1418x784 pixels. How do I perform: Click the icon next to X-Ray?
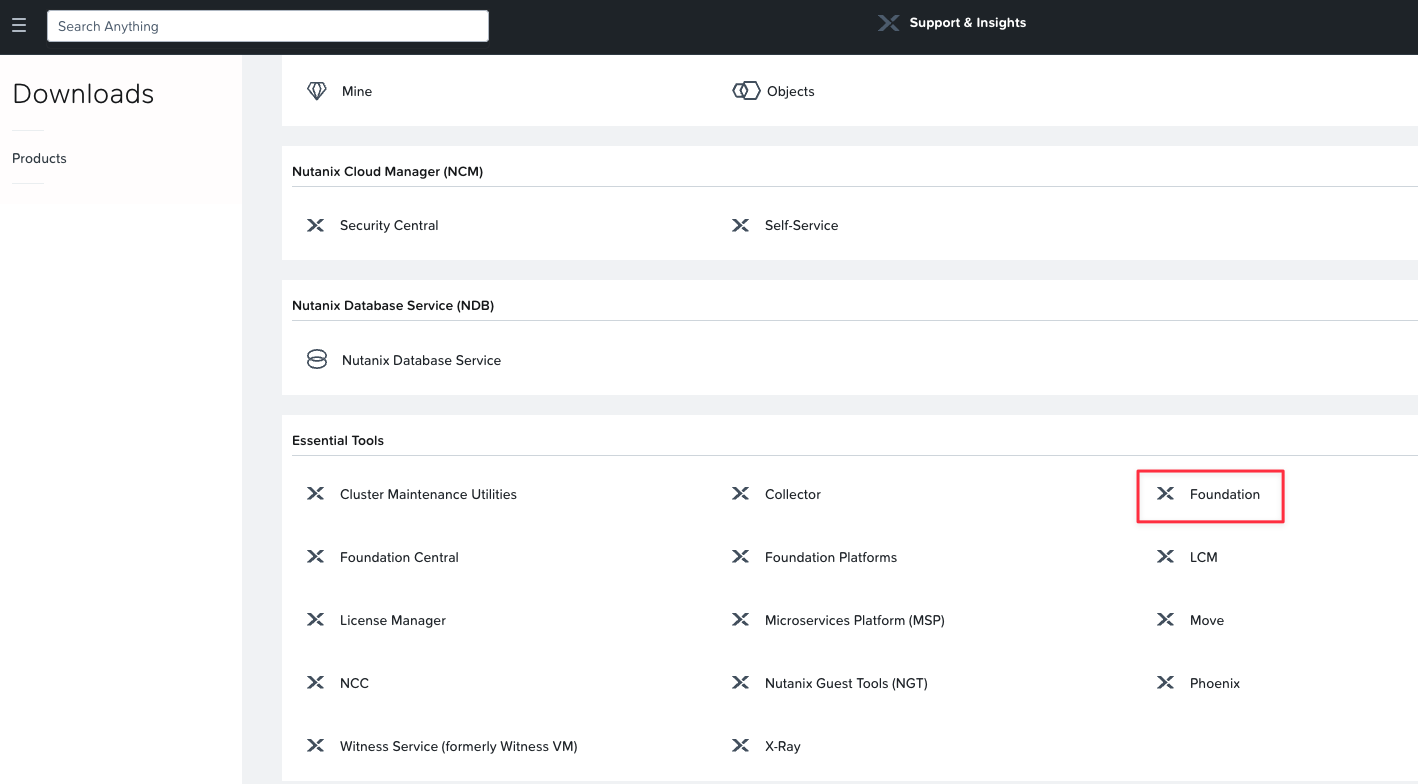click(x=740, y=746)
